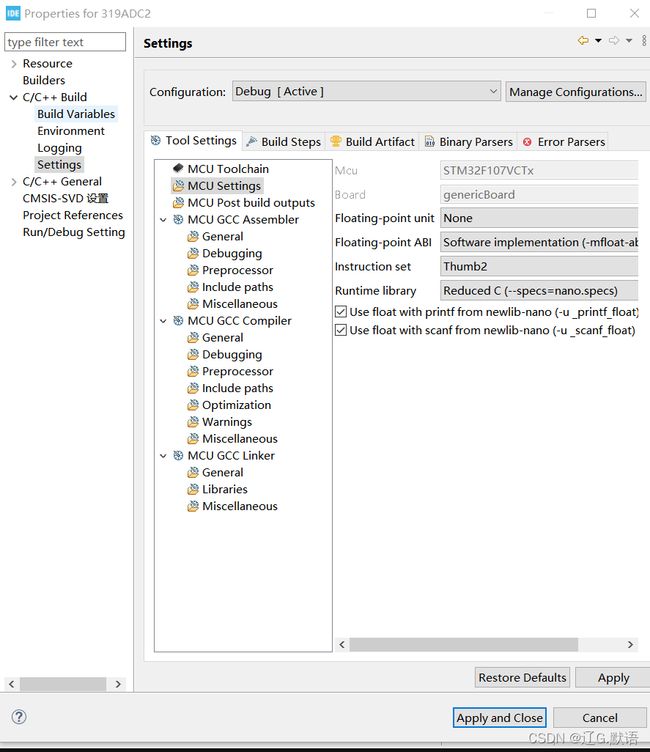Select Project References in the tree

(x=72, y=215)
